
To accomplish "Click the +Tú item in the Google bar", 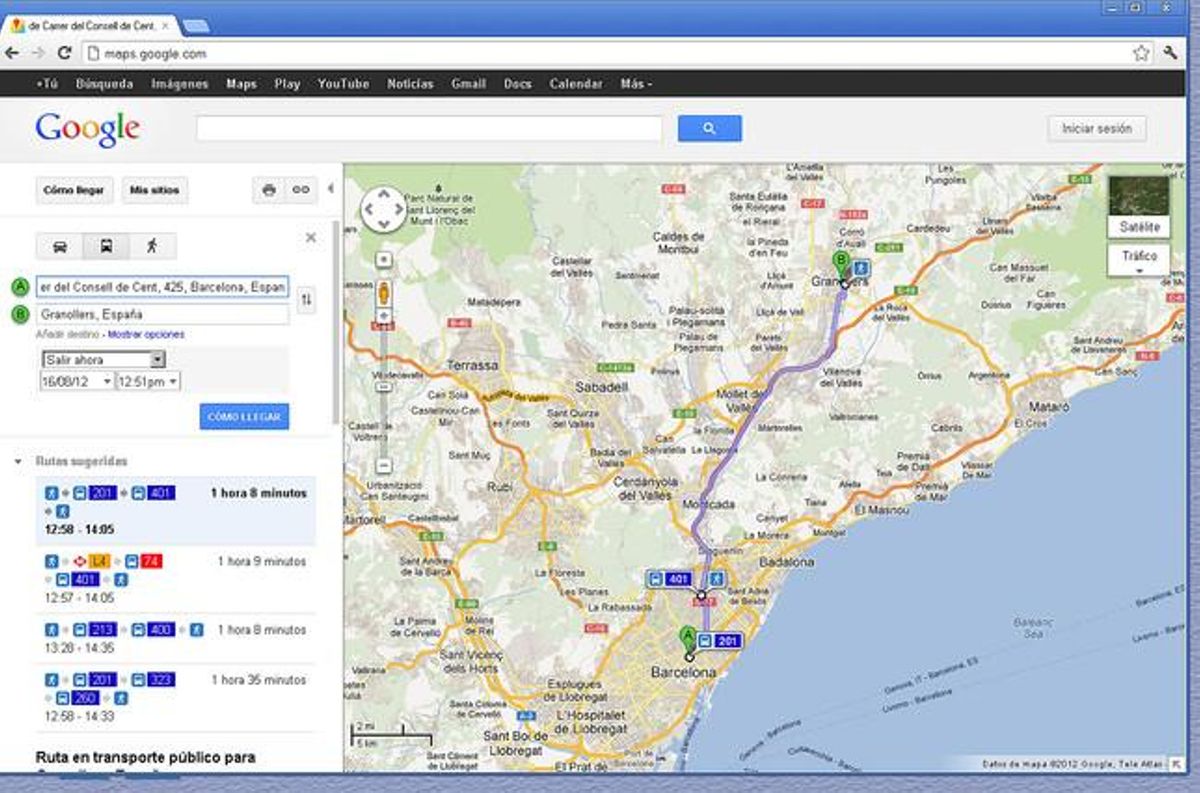I will coord(47,84).
